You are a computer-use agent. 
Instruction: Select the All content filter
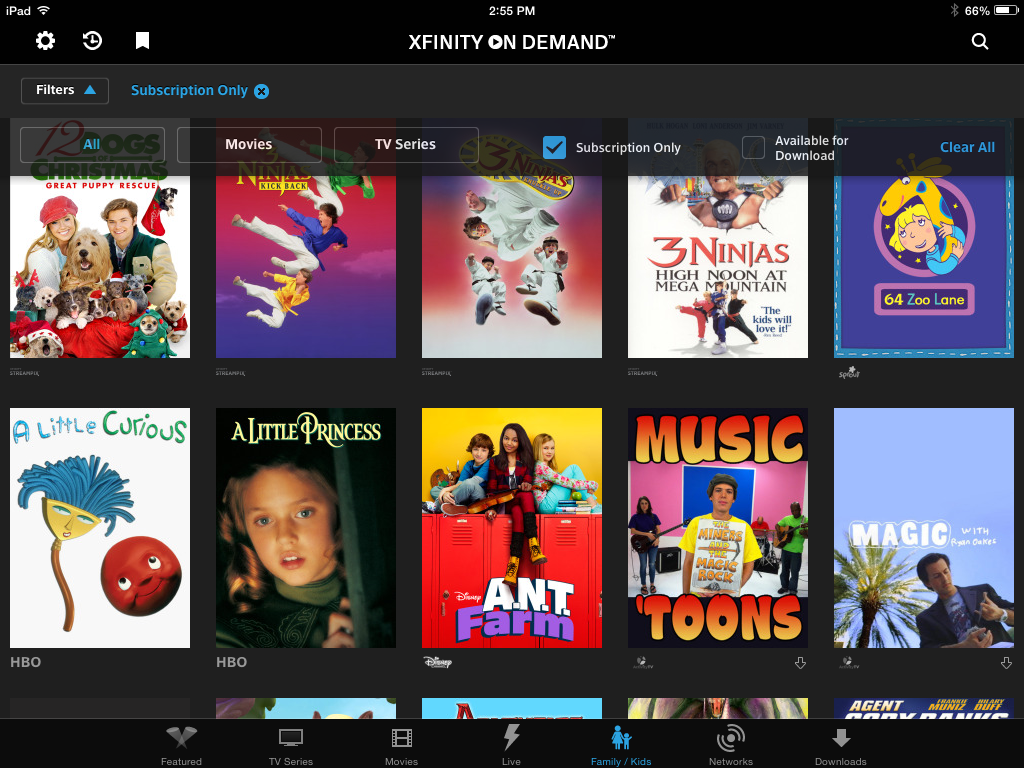pos(91,144)
